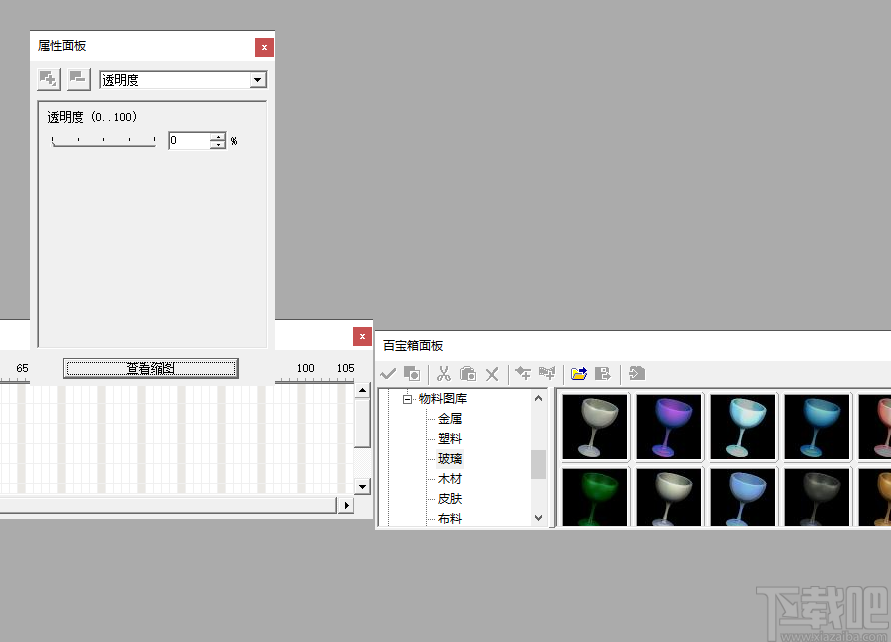Click the stepper up arrow beside the percentage field
The height and width of the screenshot is (642, 891).
click(218, 136)
